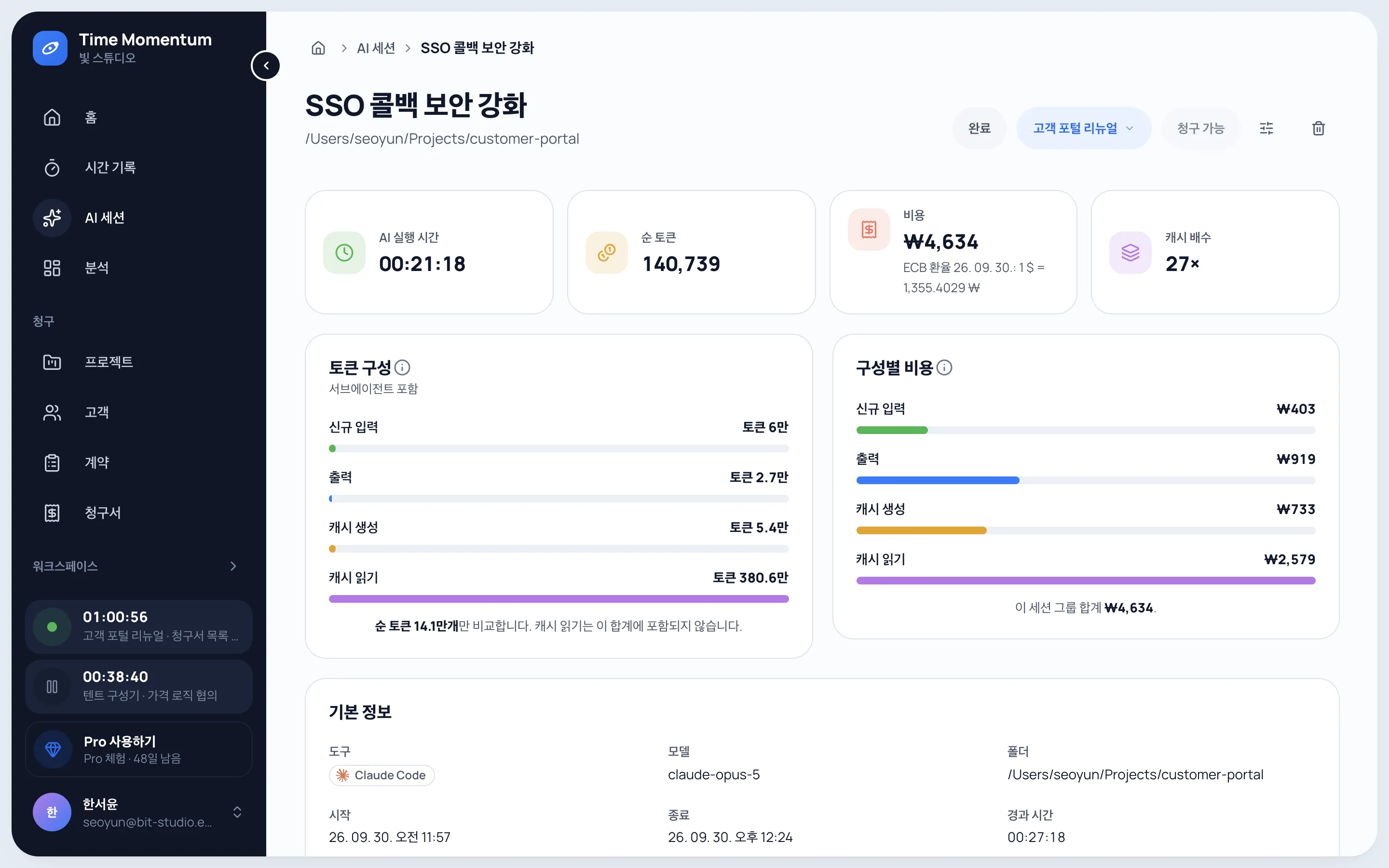The height and width of the screenshot is (868, 1389).
Task: Click the Time Momentum logo icon
Action: click(x=50, y=48)
